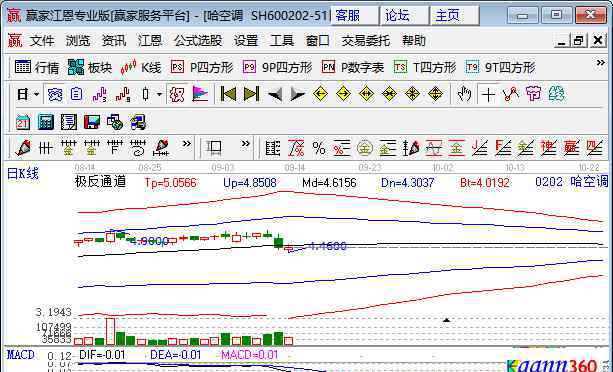Click the 论坛 forum button
The width and height of the screenshot is (613, 372).
coord(404,16)
